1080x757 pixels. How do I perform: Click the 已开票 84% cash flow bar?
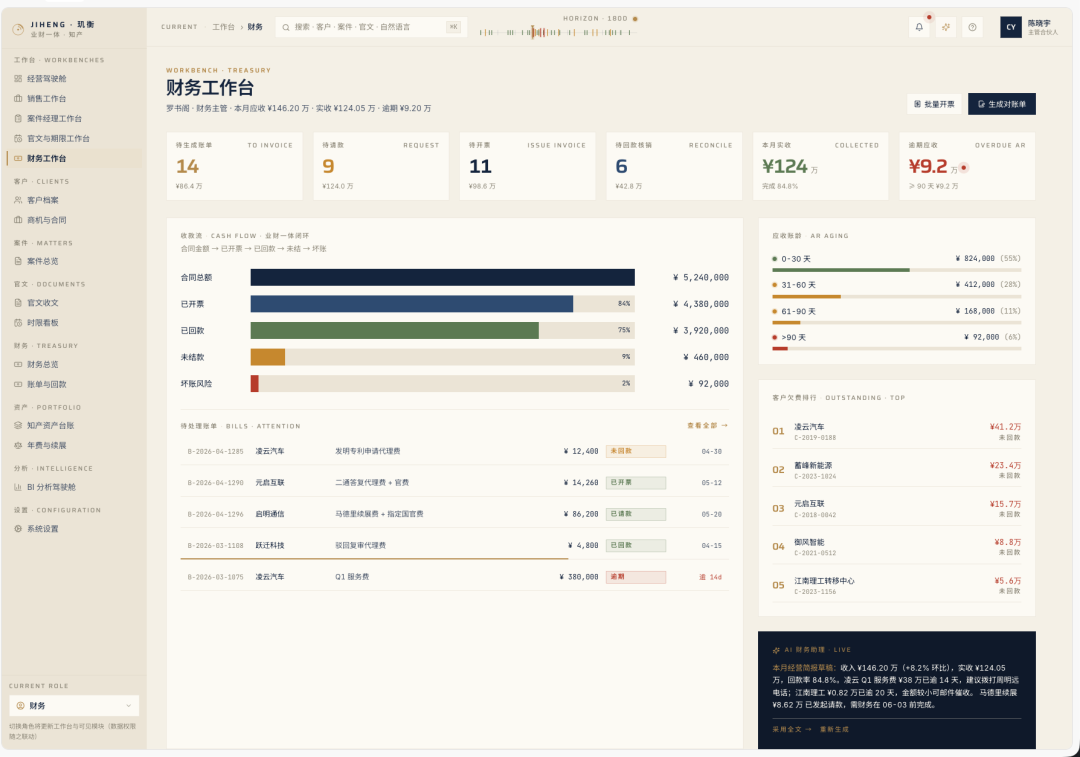coord(442,304)
